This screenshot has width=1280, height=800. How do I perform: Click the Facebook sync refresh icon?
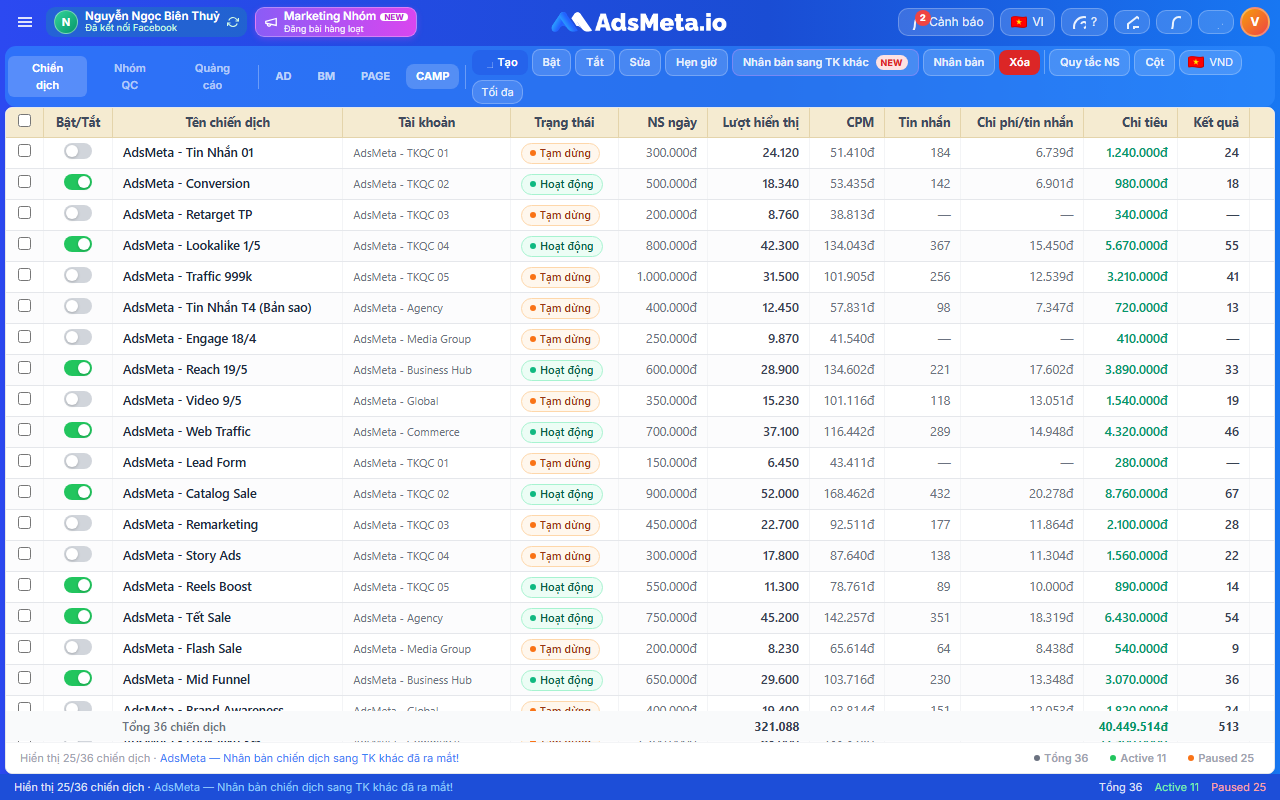click(x=233, y=22)
